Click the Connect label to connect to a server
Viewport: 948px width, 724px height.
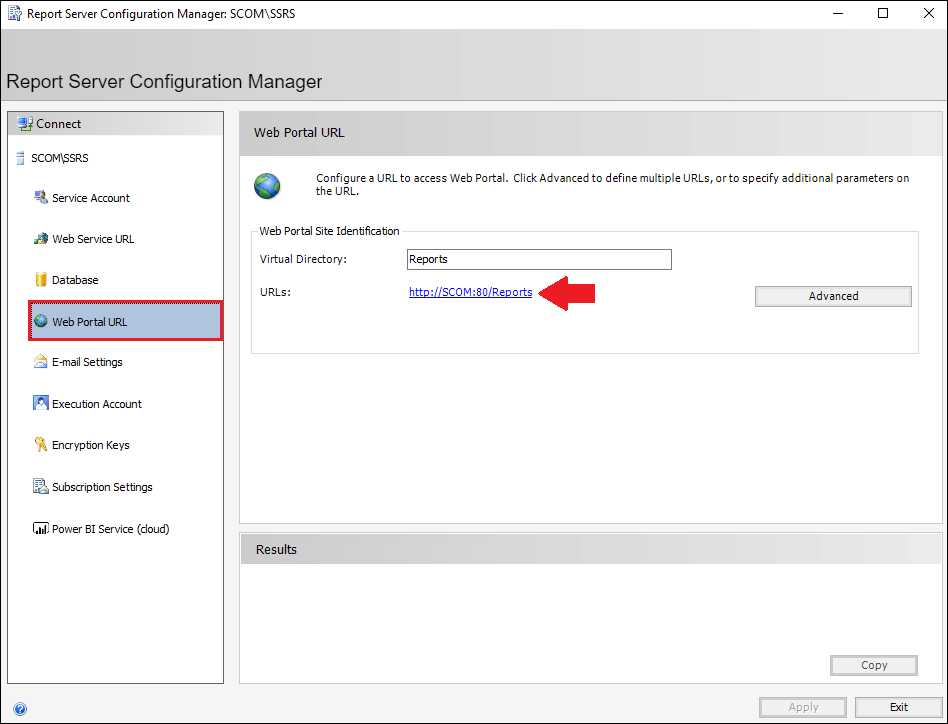[59, 124]
